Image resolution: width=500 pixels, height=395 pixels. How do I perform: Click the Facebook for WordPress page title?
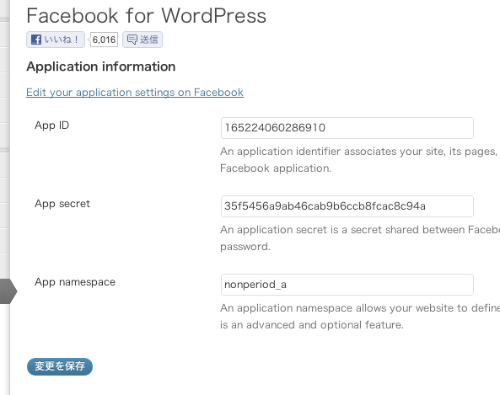[x=146, y=16]
